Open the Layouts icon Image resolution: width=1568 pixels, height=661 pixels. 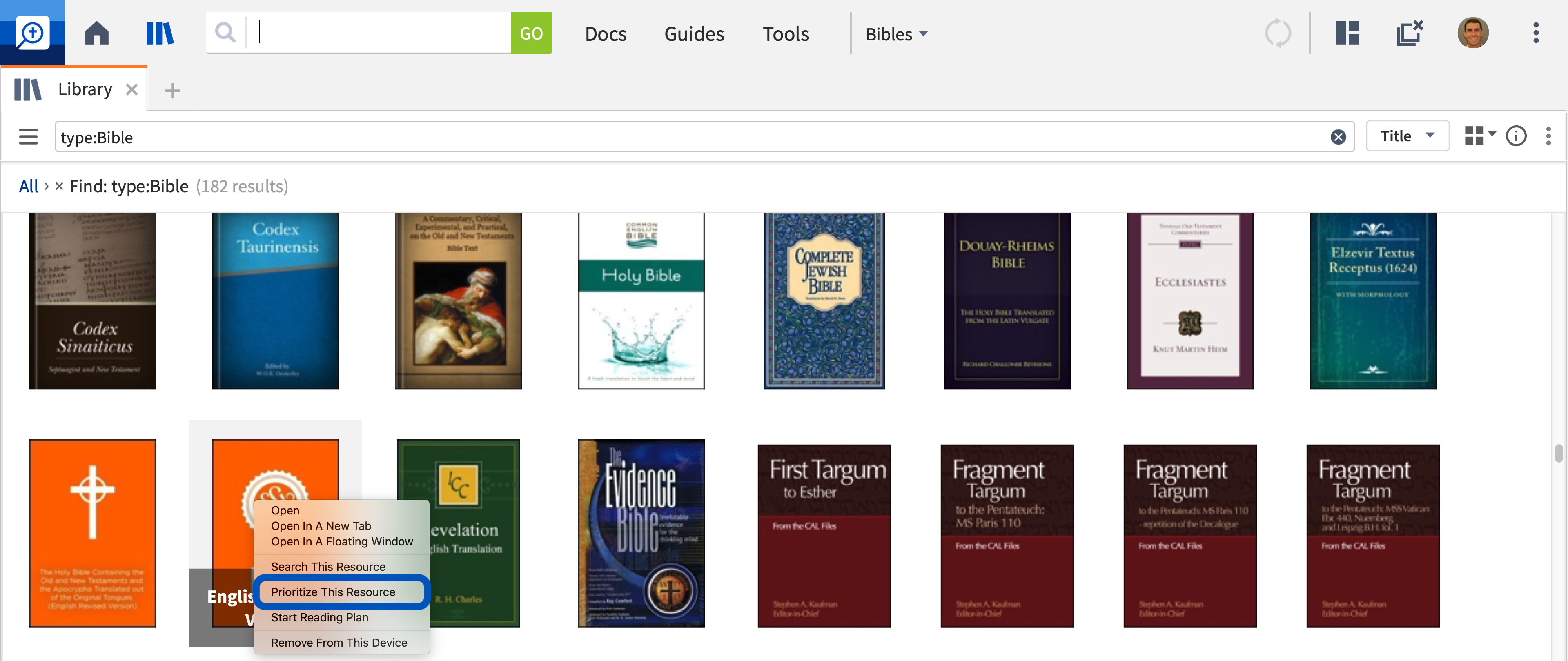pos(1346,33)
